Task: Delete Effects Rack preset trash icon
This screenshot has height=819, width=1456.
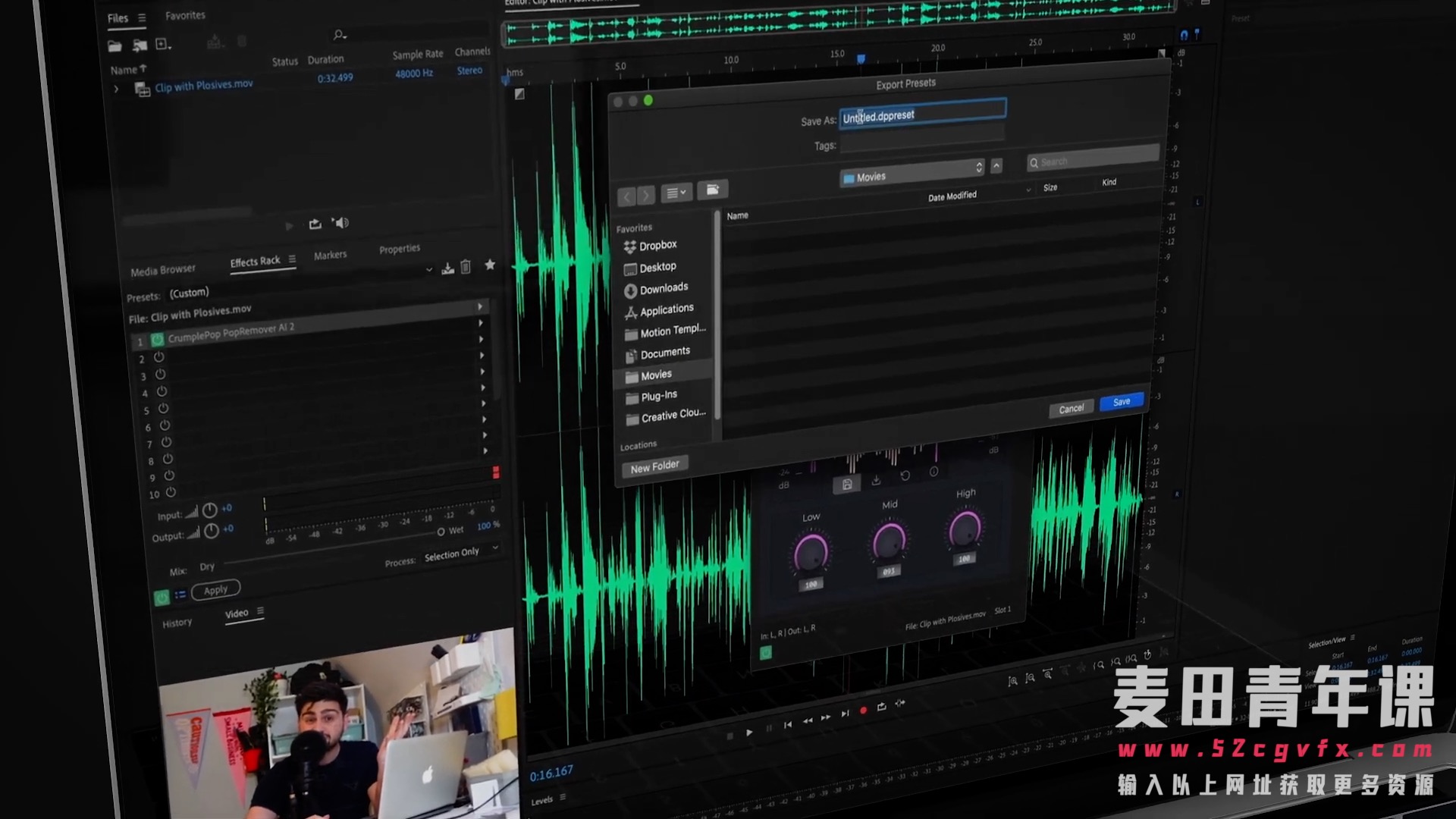Action: point(466,266)
